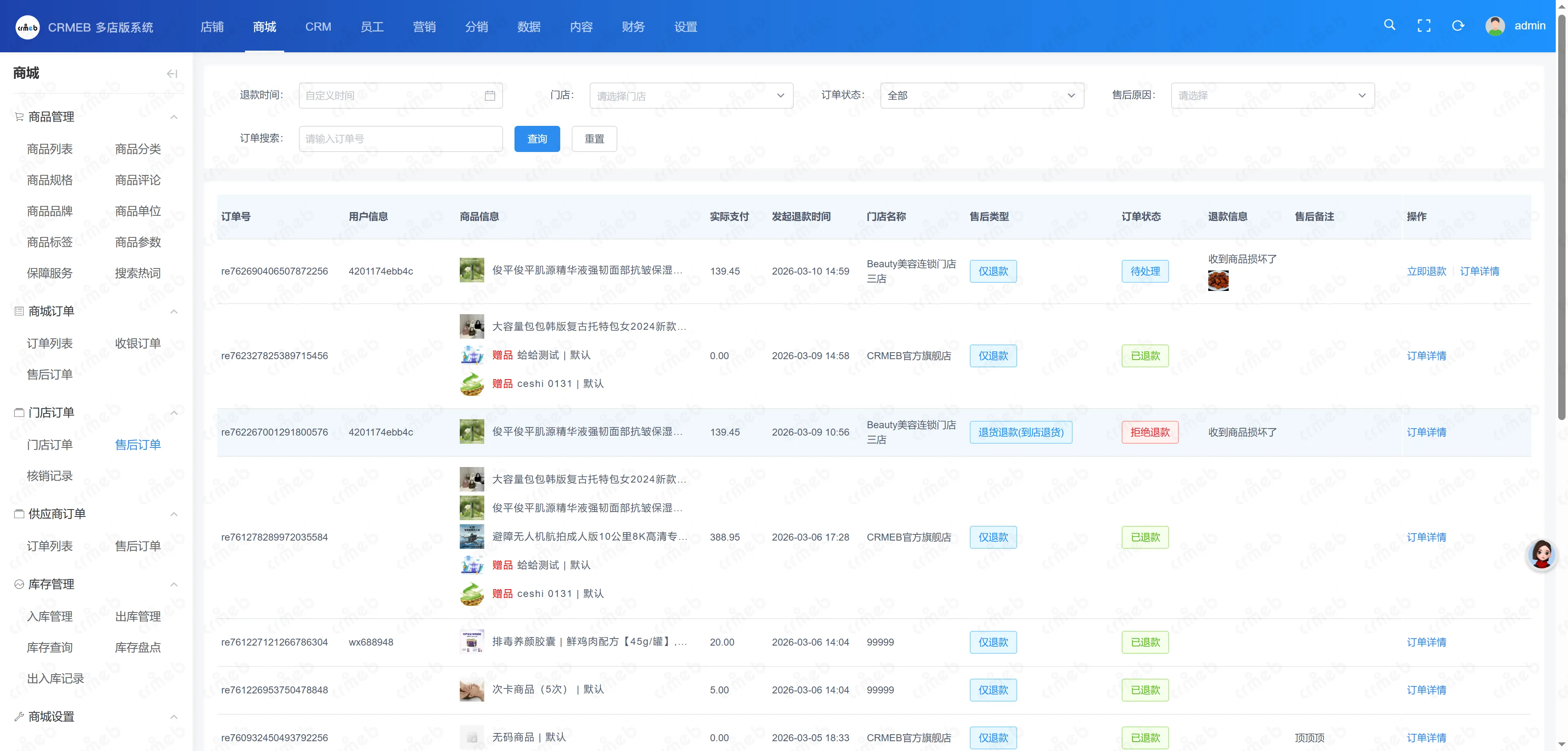Screen dimensions: 1568x751
Task: Switch to the 分销 top tab
Action: 477,27
